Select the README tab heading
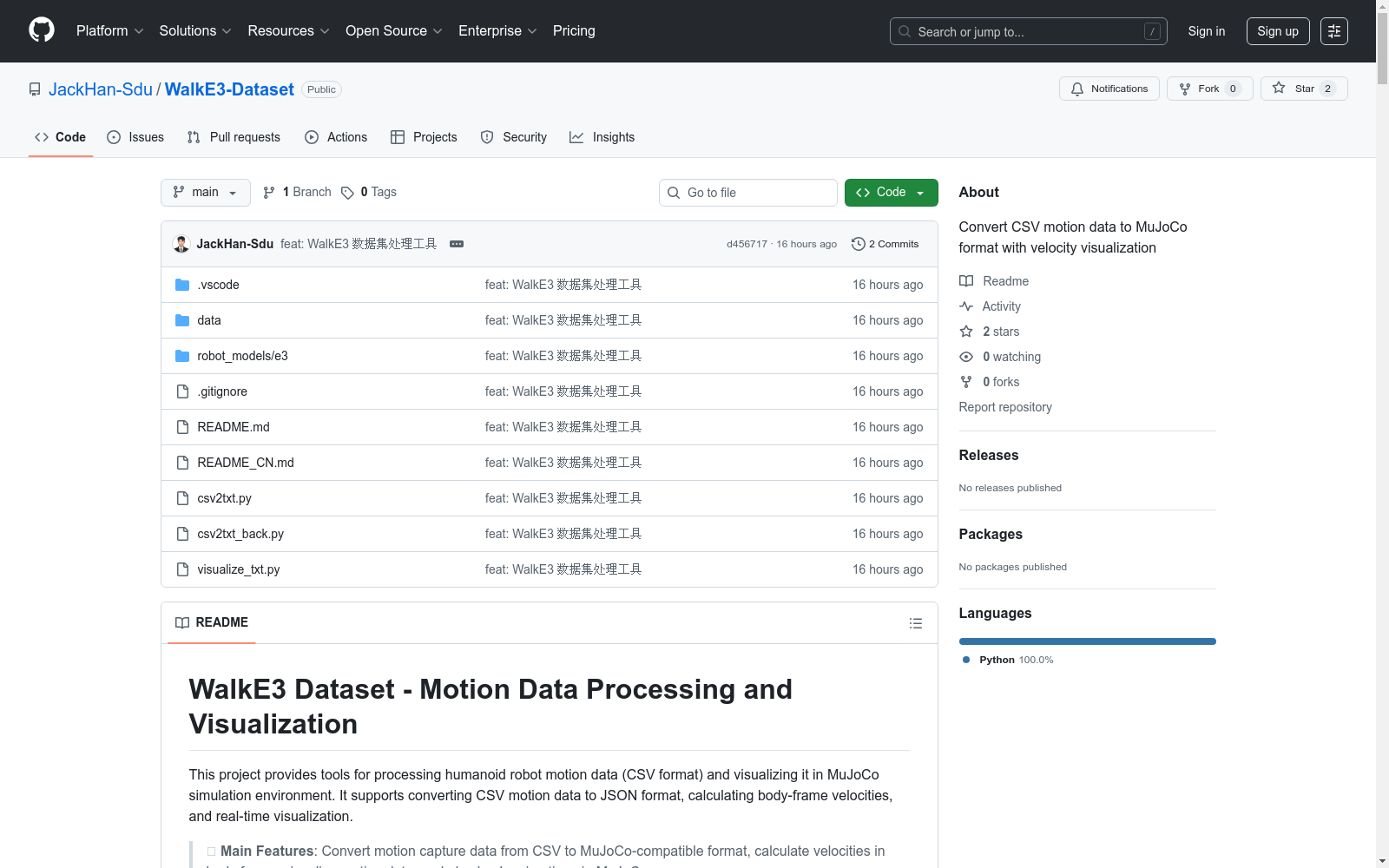 (212, 622)
